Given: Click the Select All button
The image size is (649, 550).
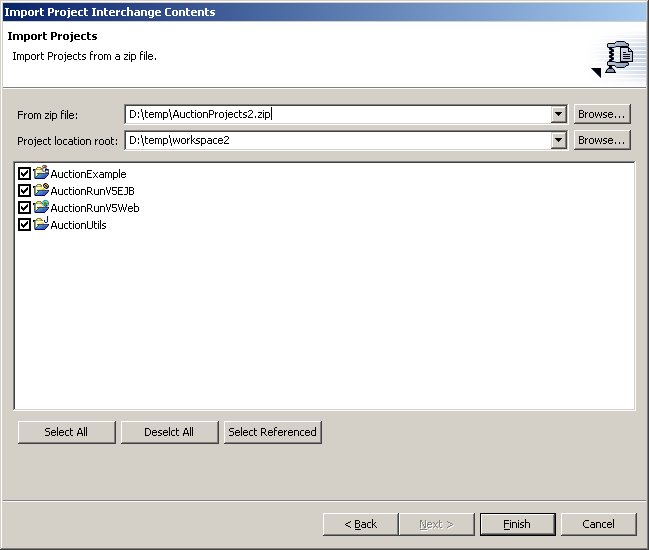Looking at the screenshot, I should (x=67, y=432).
